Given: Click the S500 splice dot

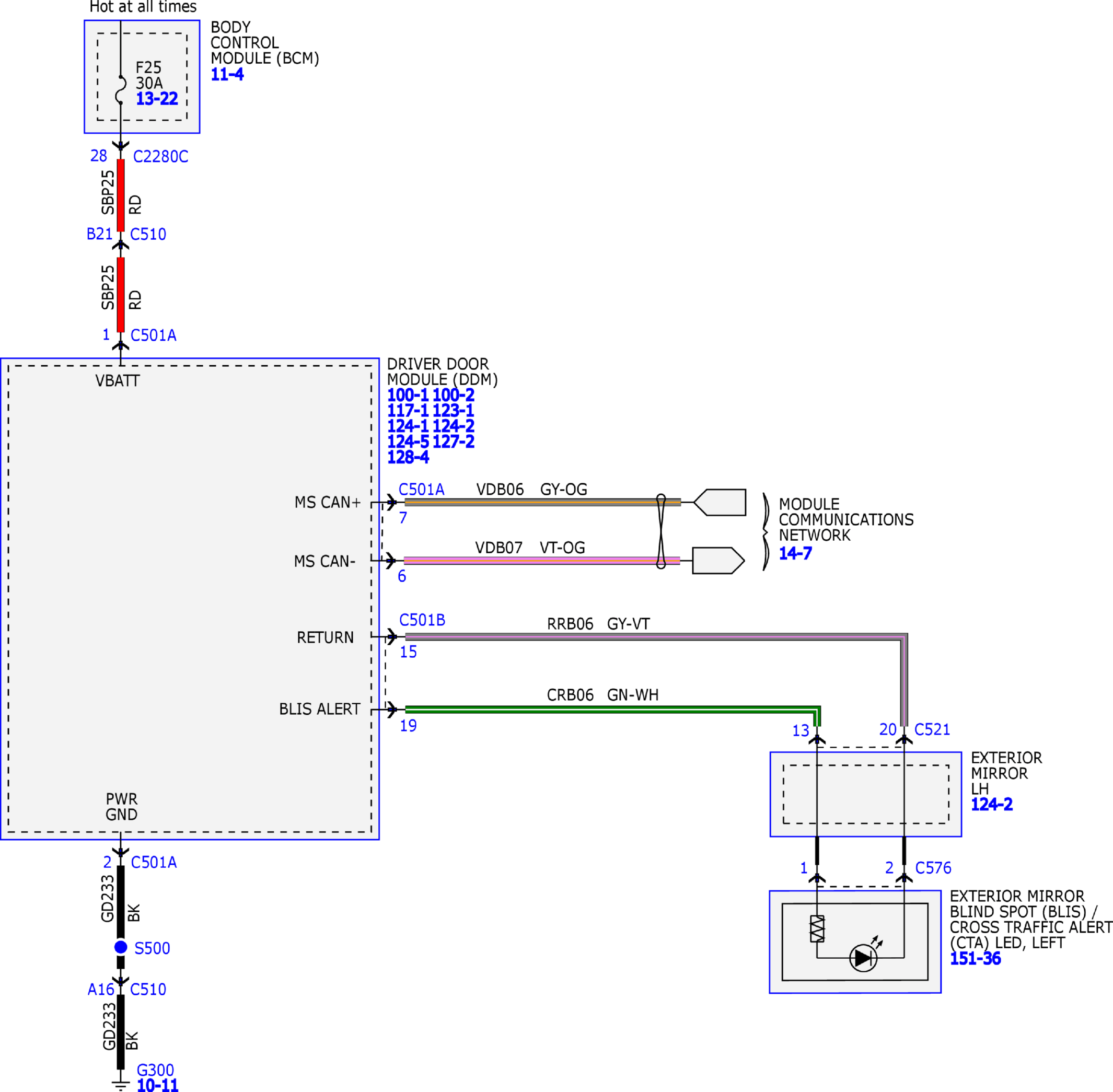Looking at the screenshot, I should click(121, 947).
